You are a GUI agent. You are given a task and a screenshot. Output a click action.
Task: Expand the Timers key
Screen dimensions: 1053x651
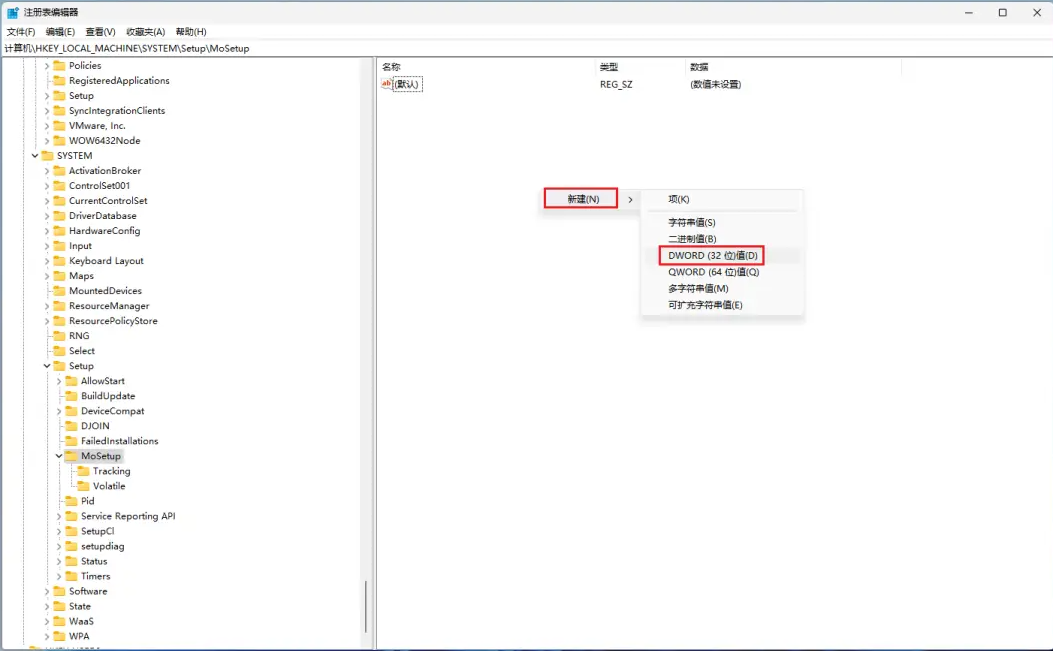[59, 576]
